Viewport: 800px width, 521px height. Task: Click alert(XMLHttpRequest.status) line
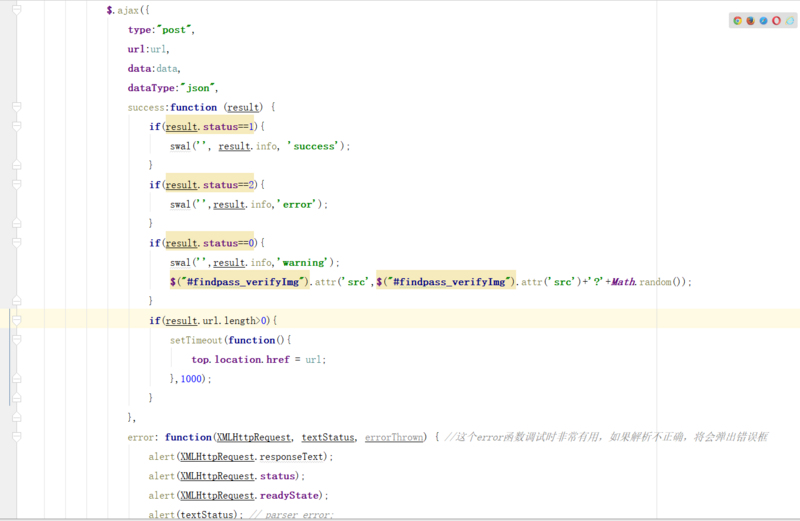point(227,476)
